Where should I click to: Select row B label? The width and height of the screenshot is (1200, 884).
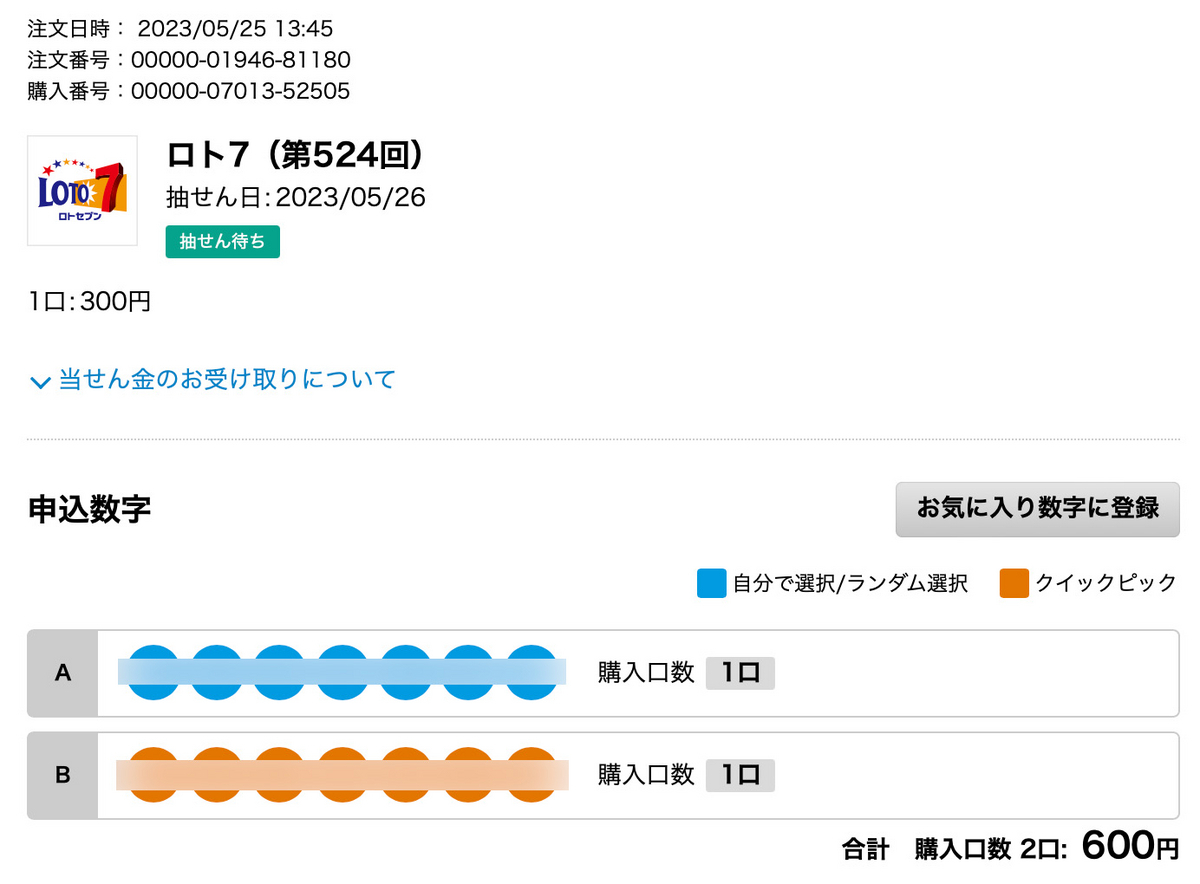point(63,775)
